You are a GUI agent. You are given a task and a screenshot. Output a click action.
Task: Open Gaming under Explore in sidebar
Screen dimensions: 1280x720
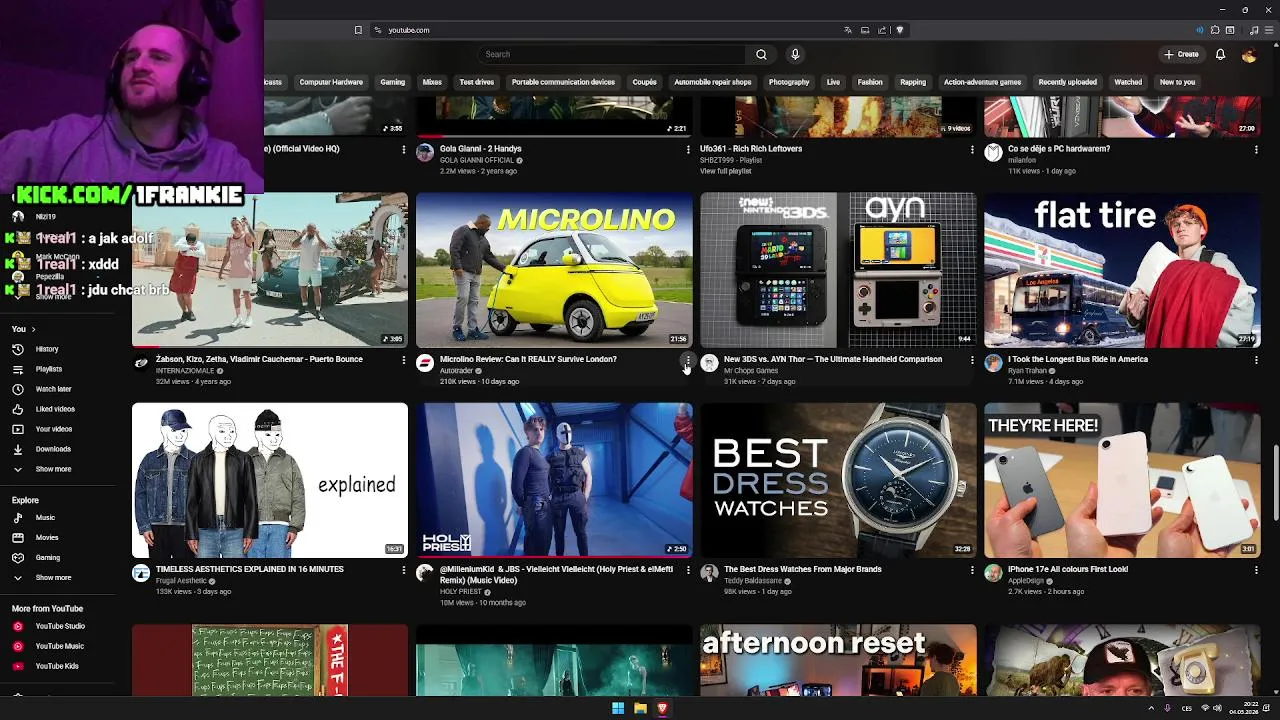click(48, 558)
